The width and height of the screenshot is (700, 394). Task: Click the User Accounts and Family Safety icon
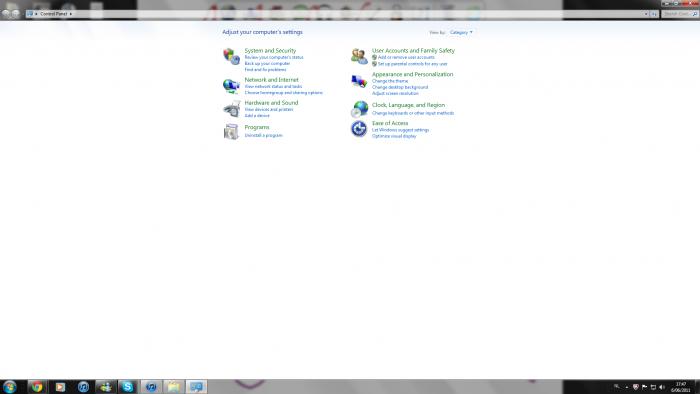coord(359,56)
